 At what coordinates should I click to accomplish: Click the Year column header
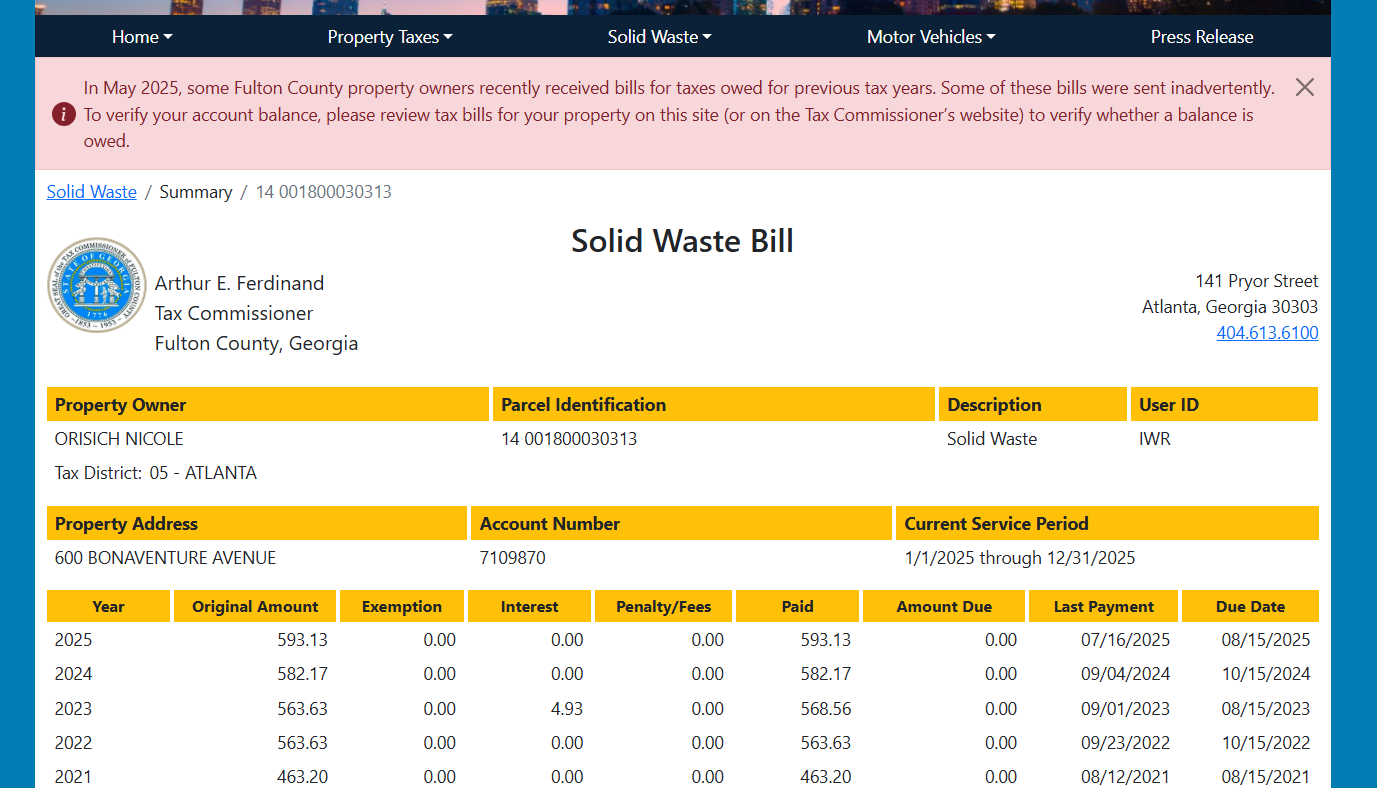point(108,606)
